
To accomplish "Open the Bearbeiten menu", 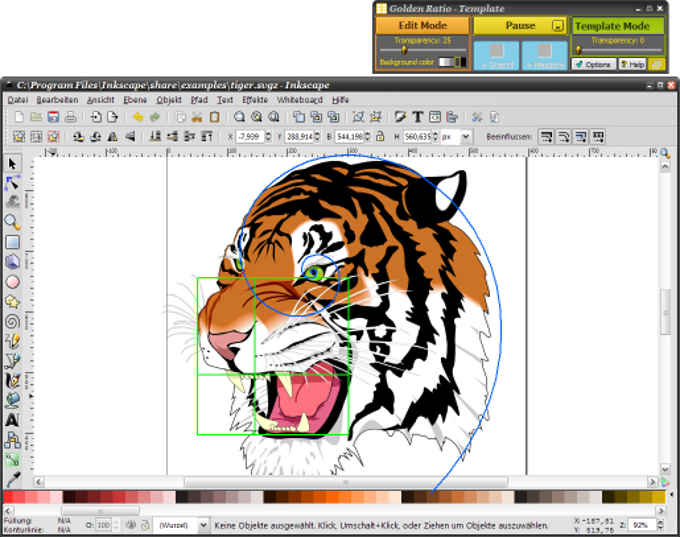I will tap(57, 100).
